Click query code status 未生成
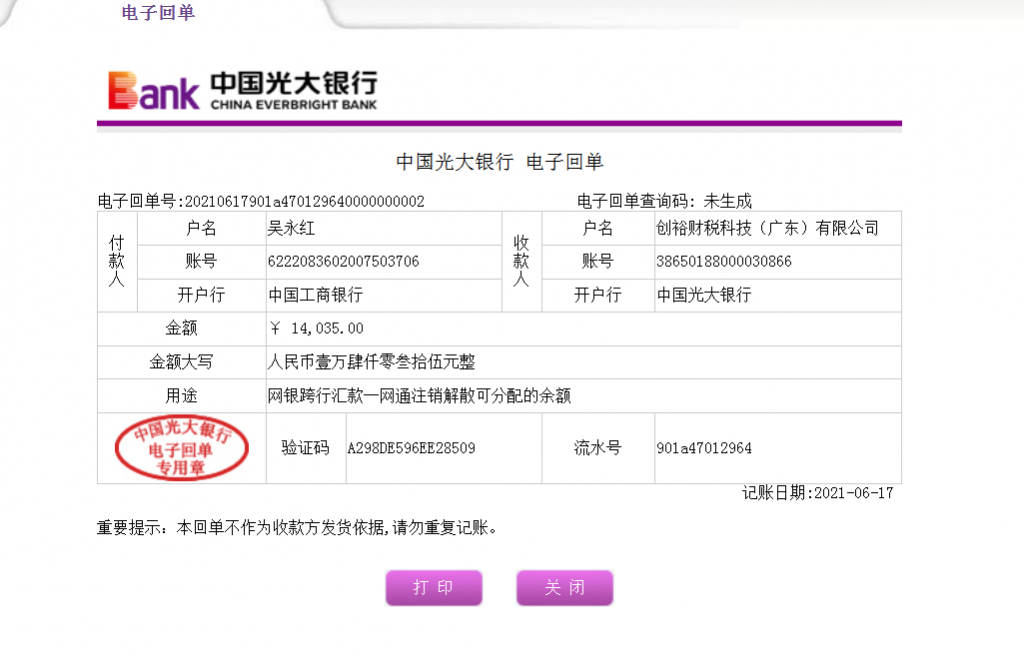The height and width of the screenshot is (656, 1024). coord(728,201)
